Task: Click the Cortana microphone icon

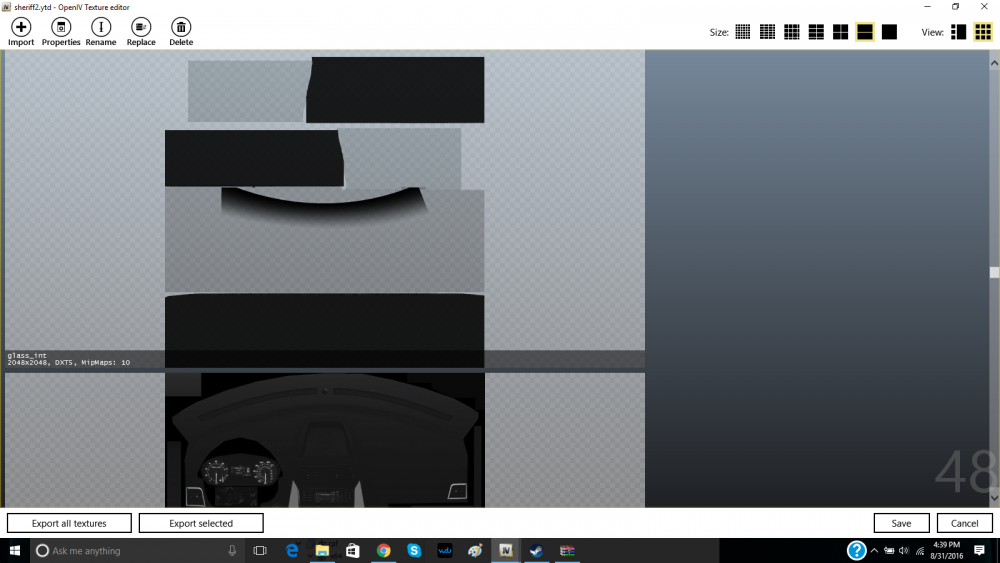Action: pyautogui.click(x=232, y=551)
